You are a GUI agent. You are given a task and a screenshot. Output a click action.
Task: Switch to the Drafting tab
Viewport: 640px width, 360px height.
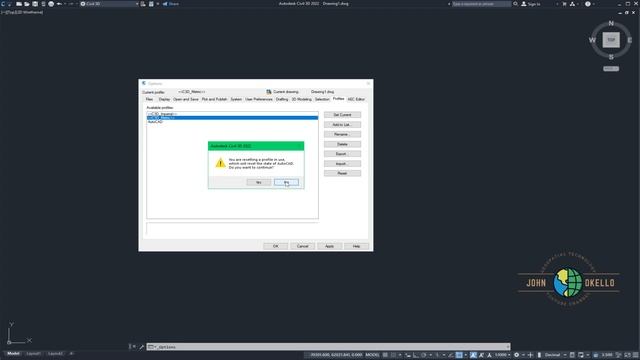coord(282,99)
